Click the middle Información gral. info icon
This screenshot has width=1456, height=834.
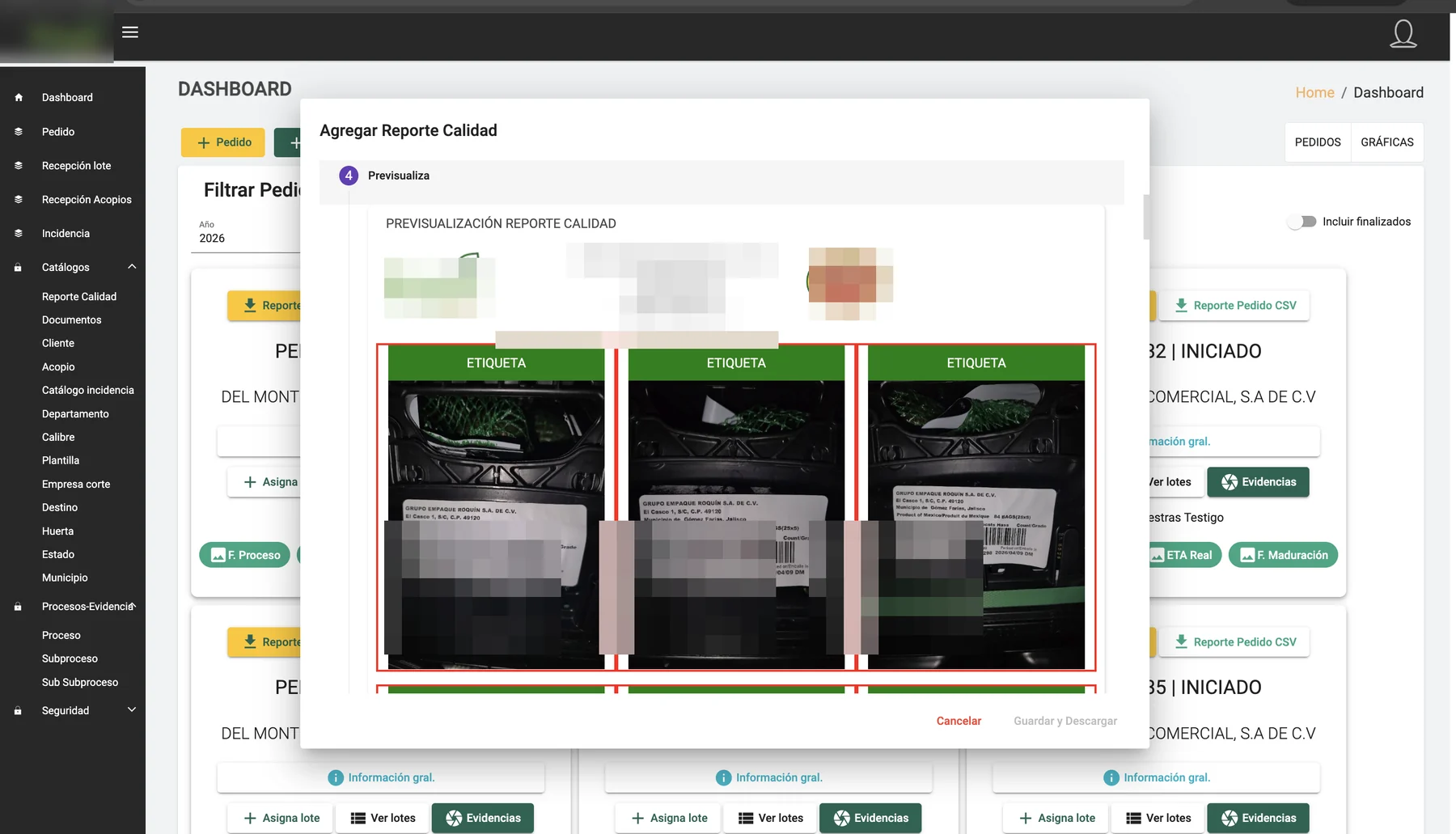723,777
